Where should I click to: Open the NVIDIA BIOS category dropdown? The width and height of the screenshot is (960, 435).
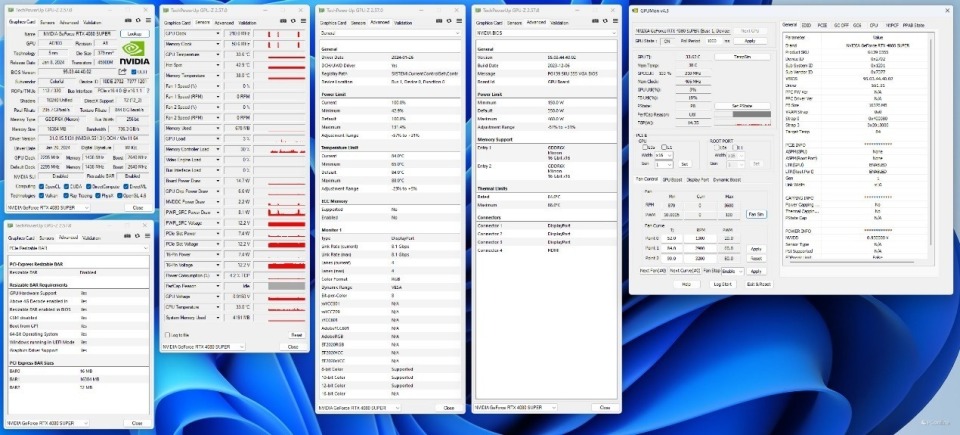546,33
